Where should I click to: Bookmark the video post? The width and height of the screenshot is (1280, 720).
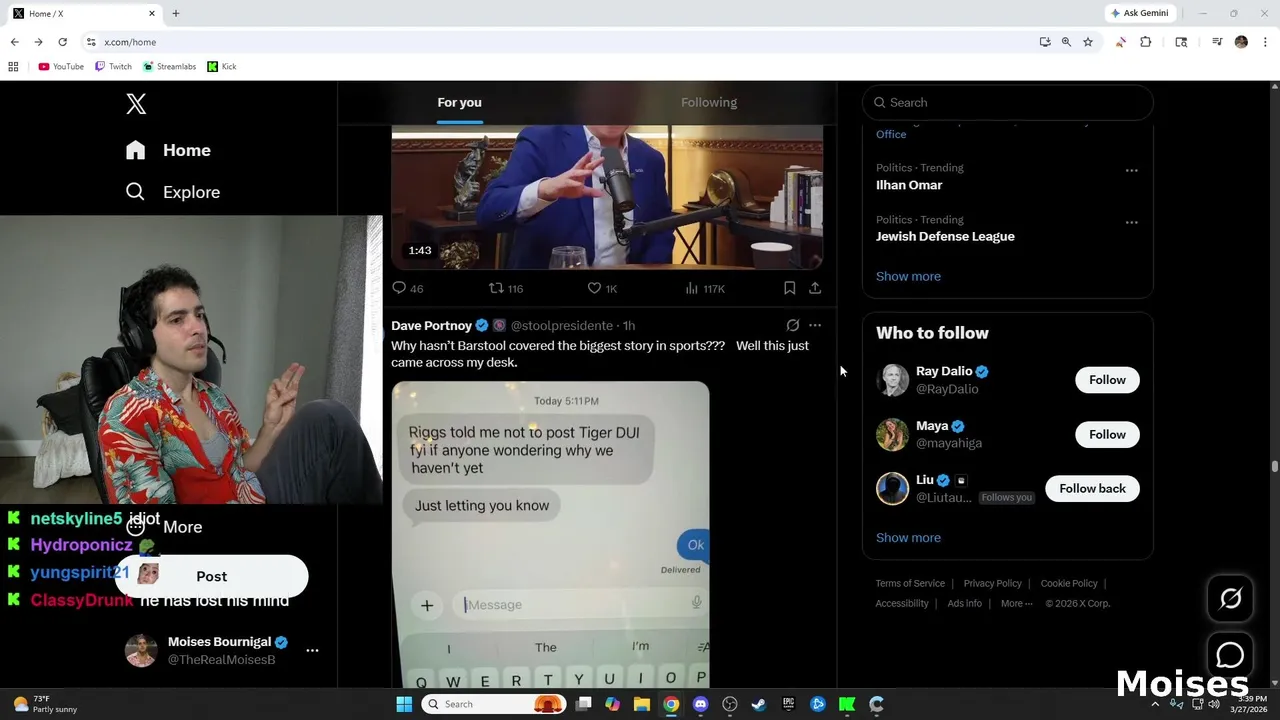pyautogui.click(x=789, y=288)
